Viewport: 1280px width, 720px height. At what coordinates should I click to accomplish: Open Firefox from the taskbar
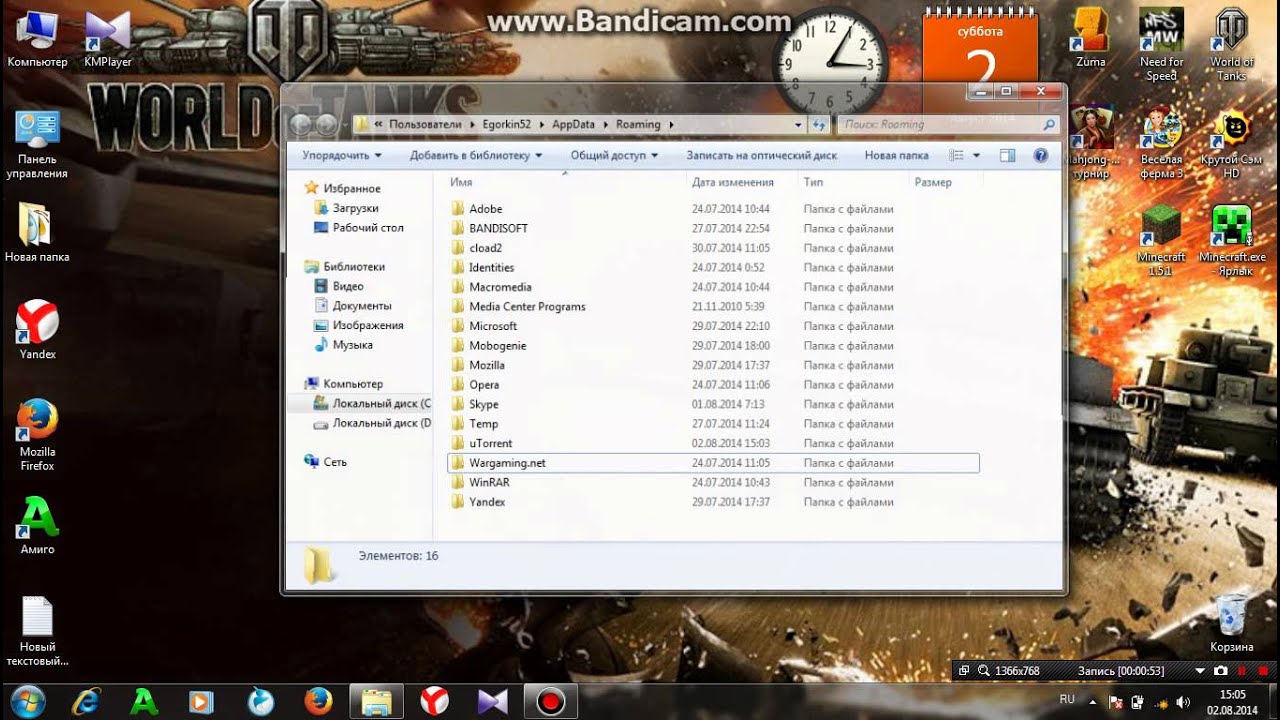[318, 701]
